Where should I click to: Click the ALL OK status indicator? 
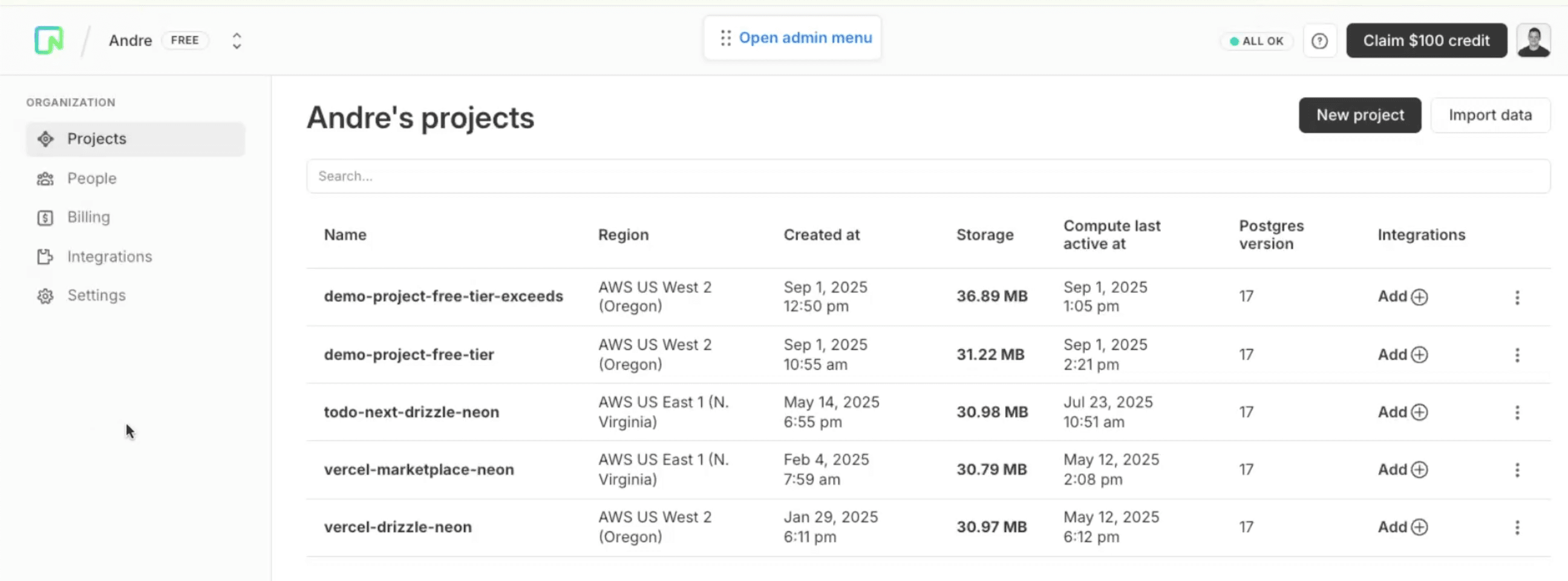[x=1256, y=41]
